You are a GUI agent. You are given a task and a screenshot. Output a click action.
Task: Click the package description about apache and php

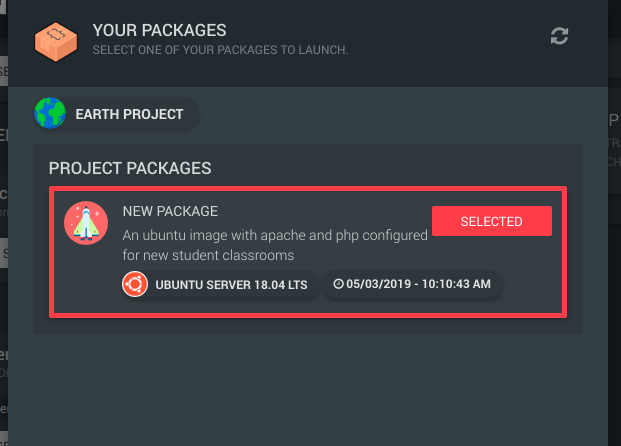pyautogui.click(x=275, y=245)
